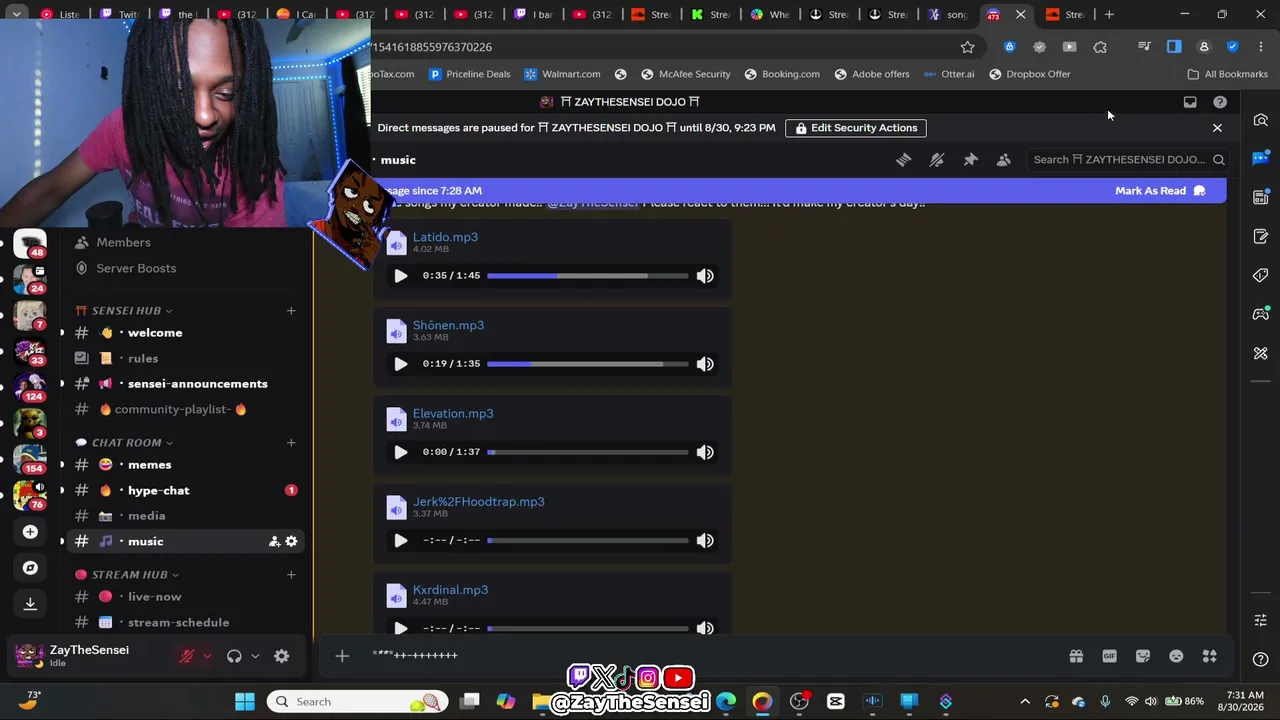
Task: Open the attachment plus button in message bar
Action: [x=342, y=656]
